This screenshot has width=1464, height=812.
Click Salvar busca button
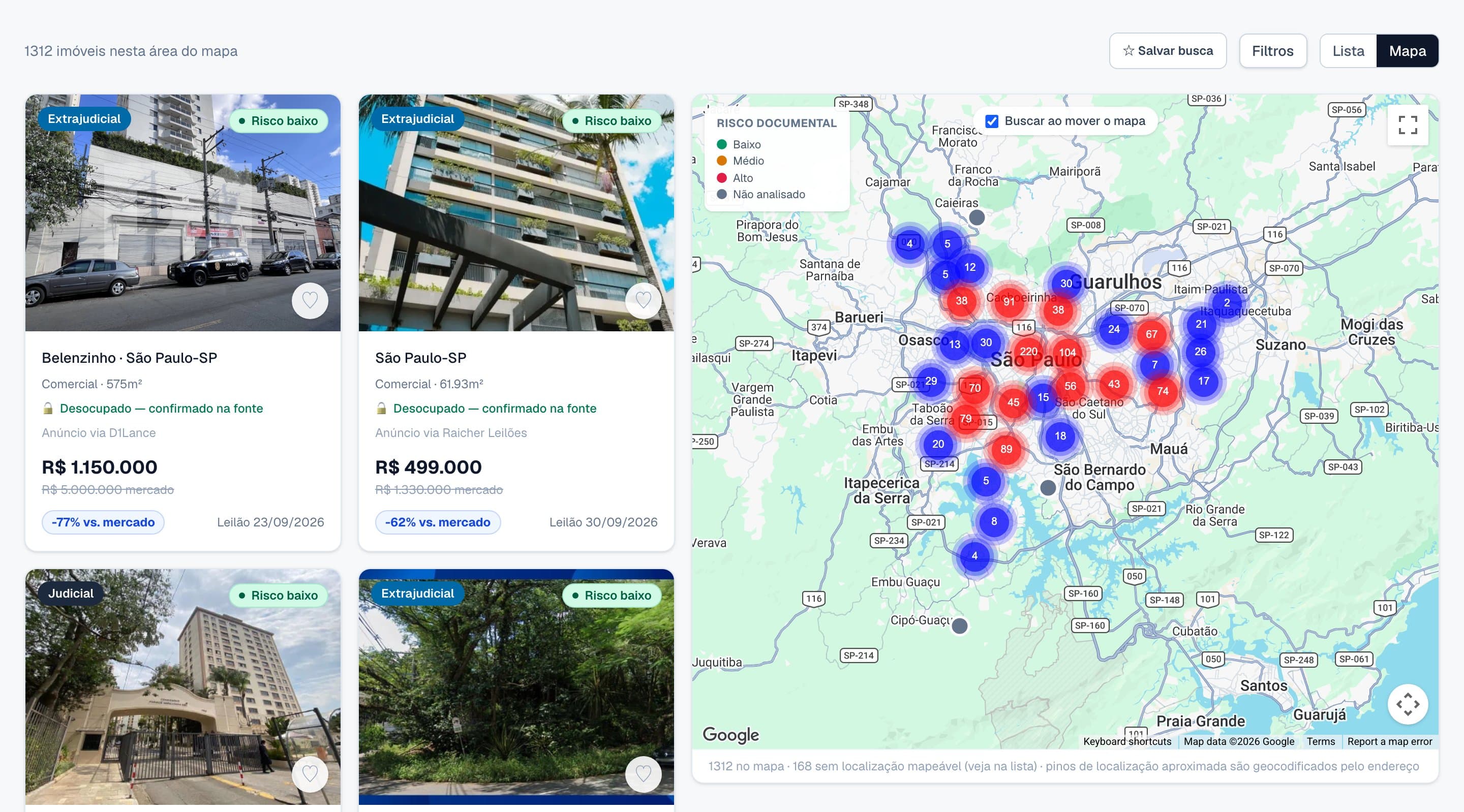[x=1168, y=51]
